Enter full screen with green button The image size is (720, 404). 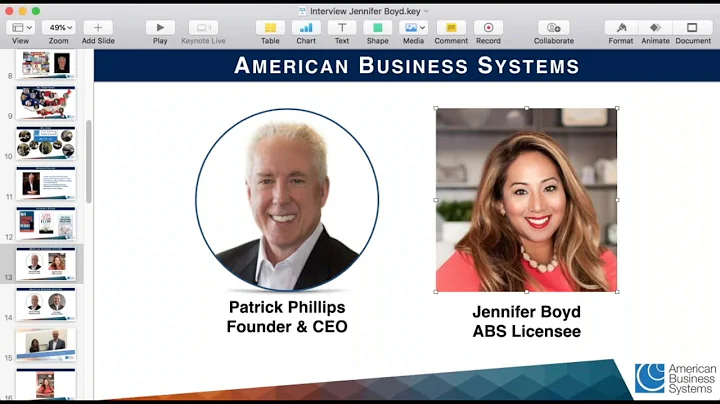coord(36,11)
